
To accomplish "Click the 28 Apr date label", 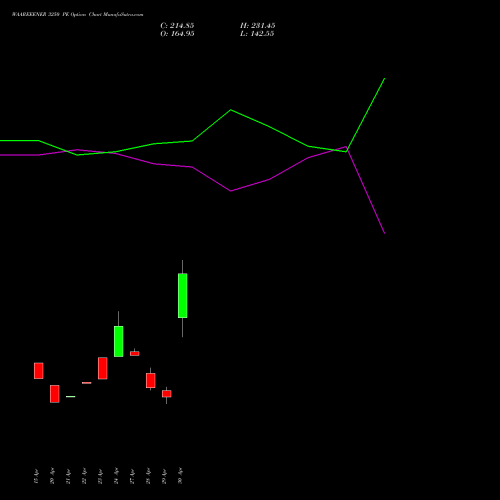I will pyautogui.click(x=148, y=476).
